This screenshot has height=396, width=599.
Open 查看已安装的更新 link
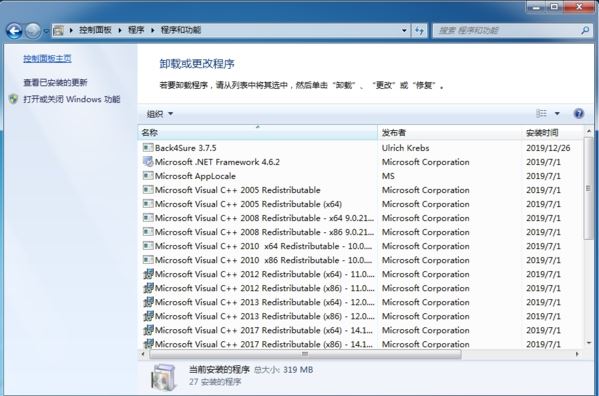[55, 82]
